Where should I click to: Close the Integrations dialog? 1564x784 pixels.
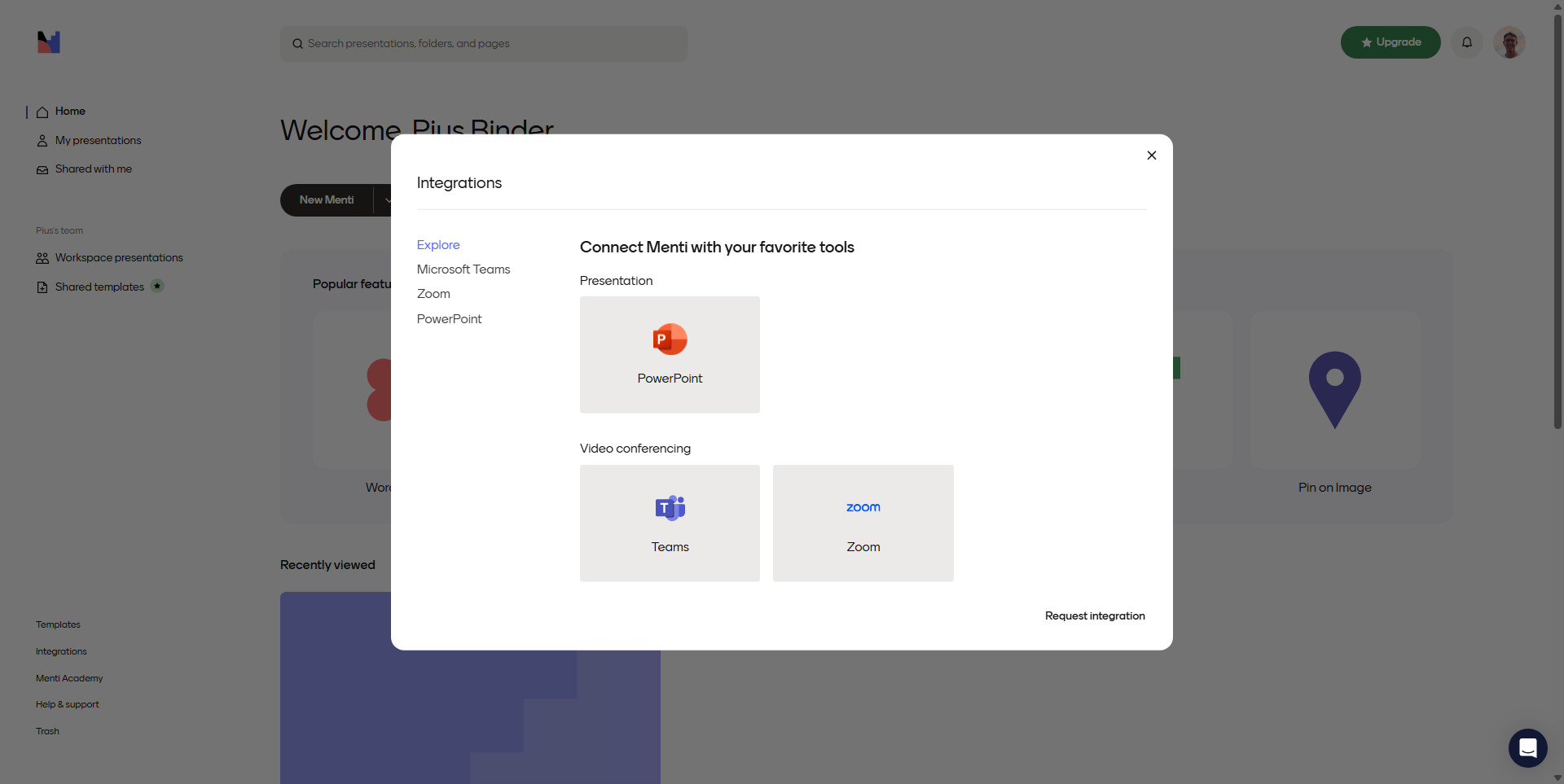coord(1151,155)
